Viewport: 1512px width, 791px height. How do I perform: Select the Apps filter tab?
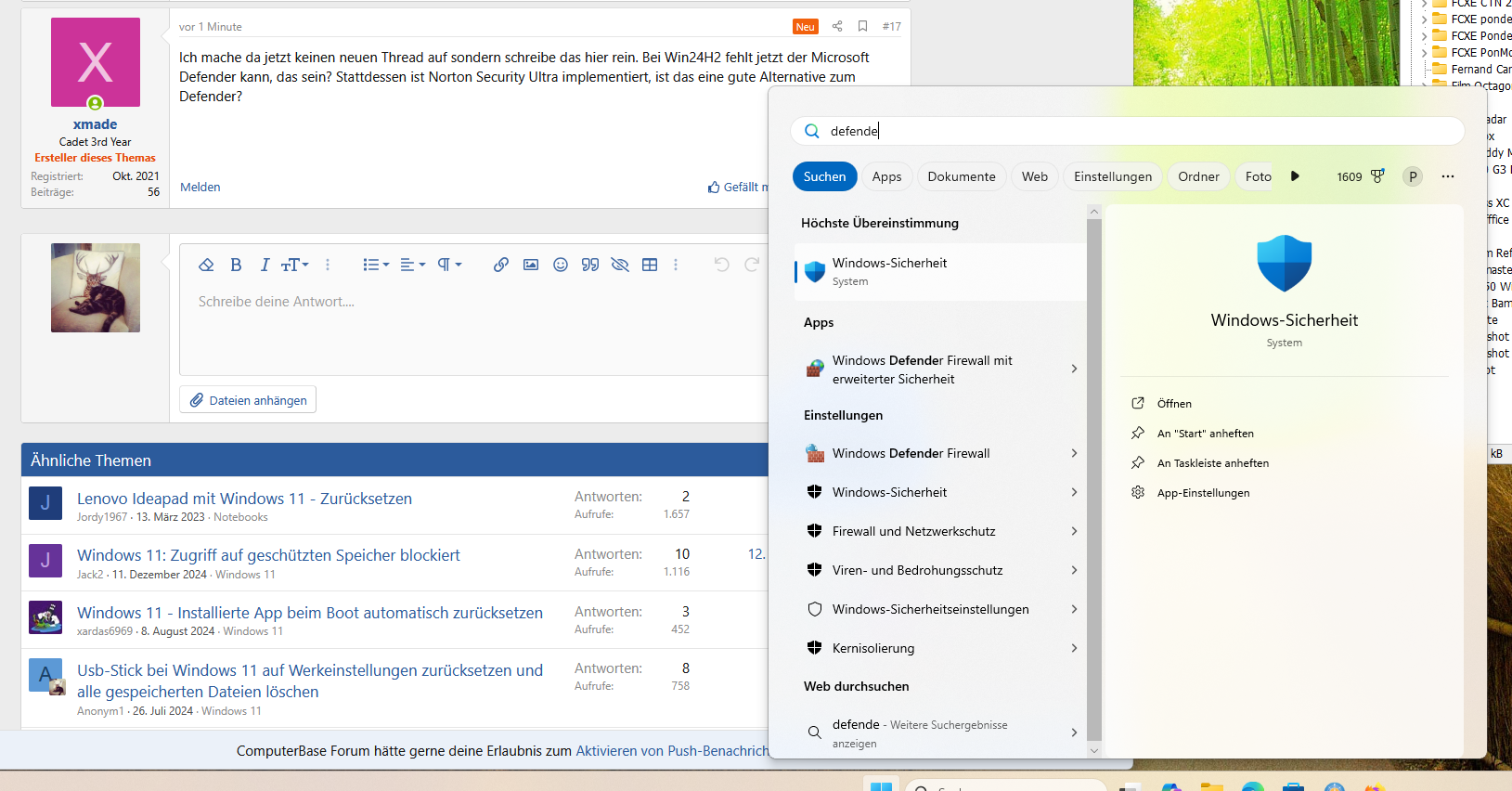pos(886,176)
